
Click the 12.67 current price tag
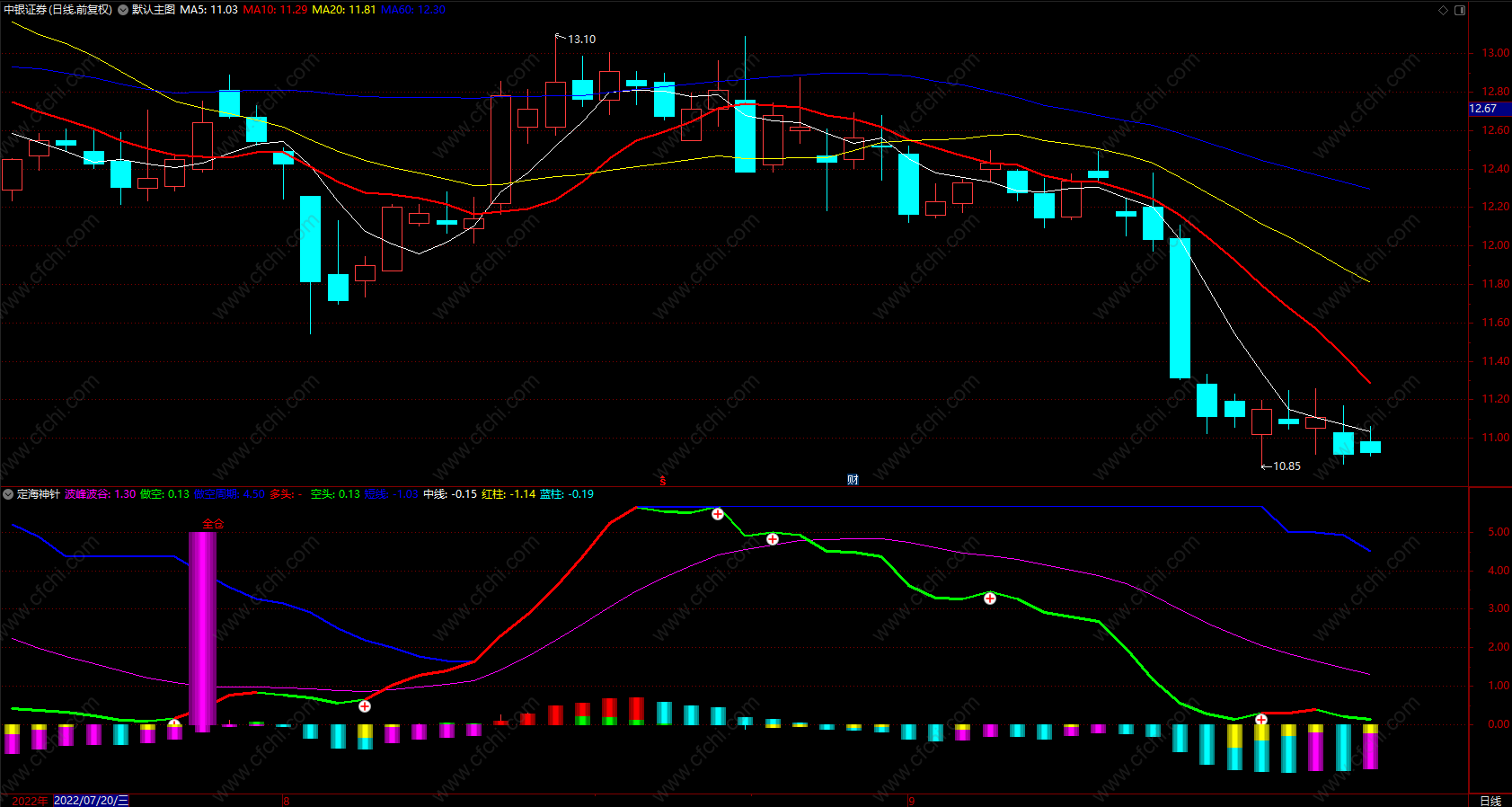coord(1490,109)
